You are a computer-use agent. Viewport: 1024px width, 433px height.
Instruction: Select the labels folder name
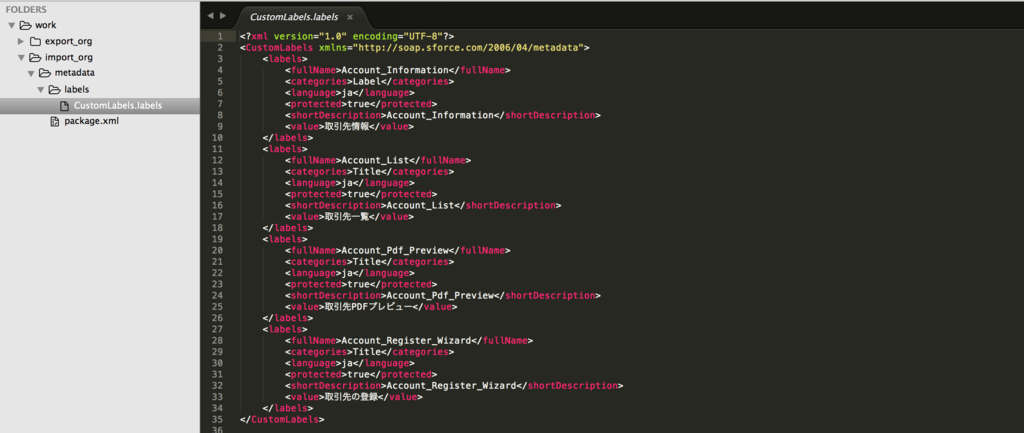click(77, 89)
